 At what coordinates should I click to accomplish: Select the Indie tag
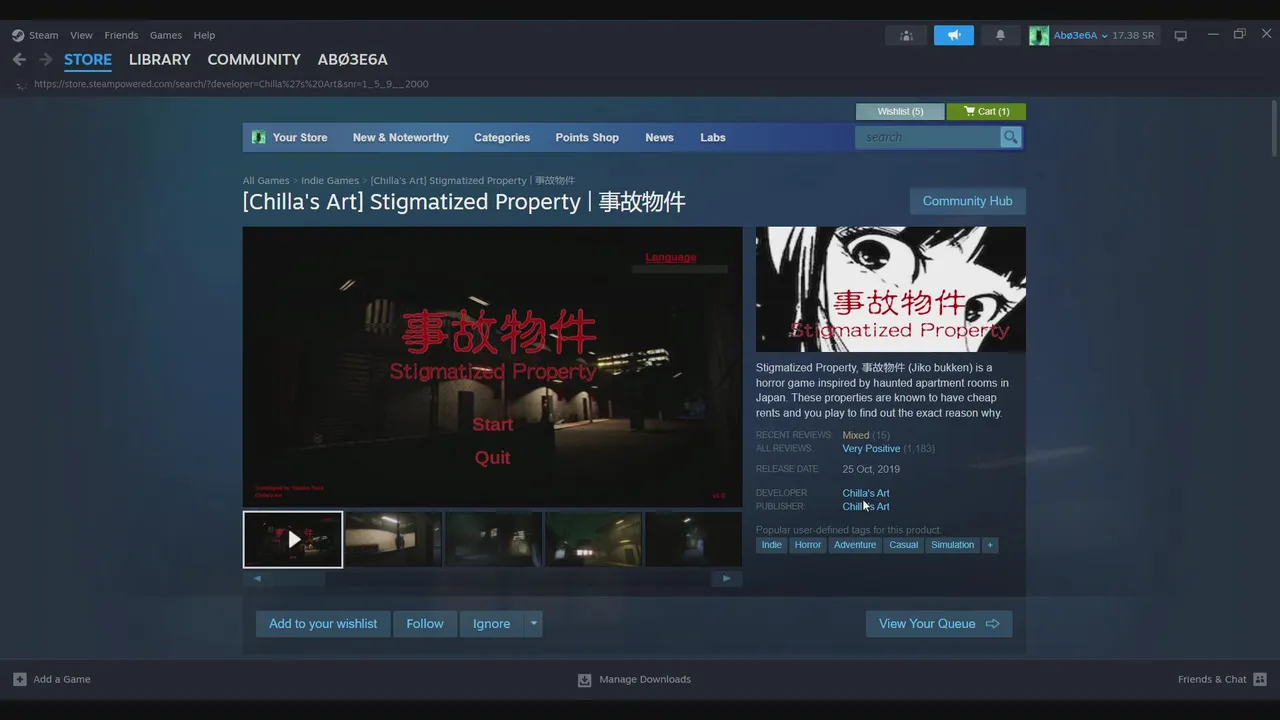coord(772,545)
